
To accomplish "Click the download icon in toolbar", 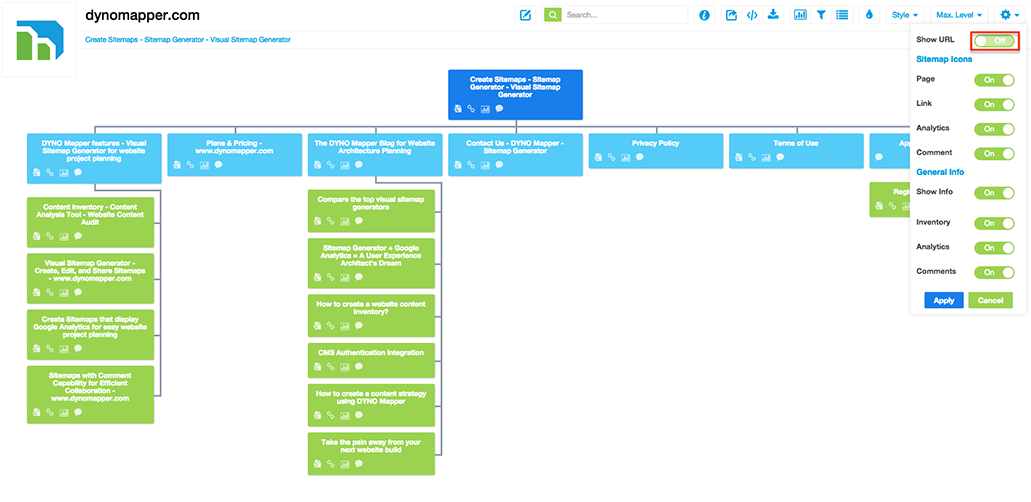I will tap(773, 14).
